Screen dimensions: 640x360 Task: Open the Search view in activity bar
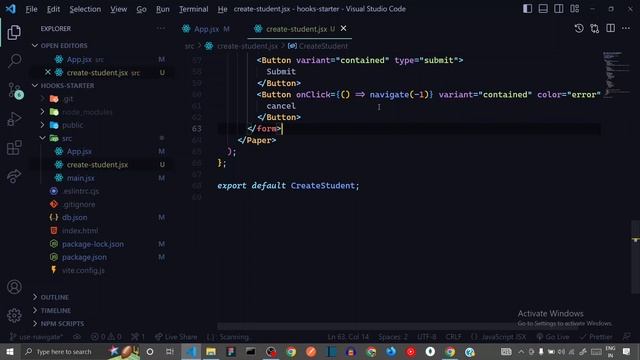coord(14,61)
